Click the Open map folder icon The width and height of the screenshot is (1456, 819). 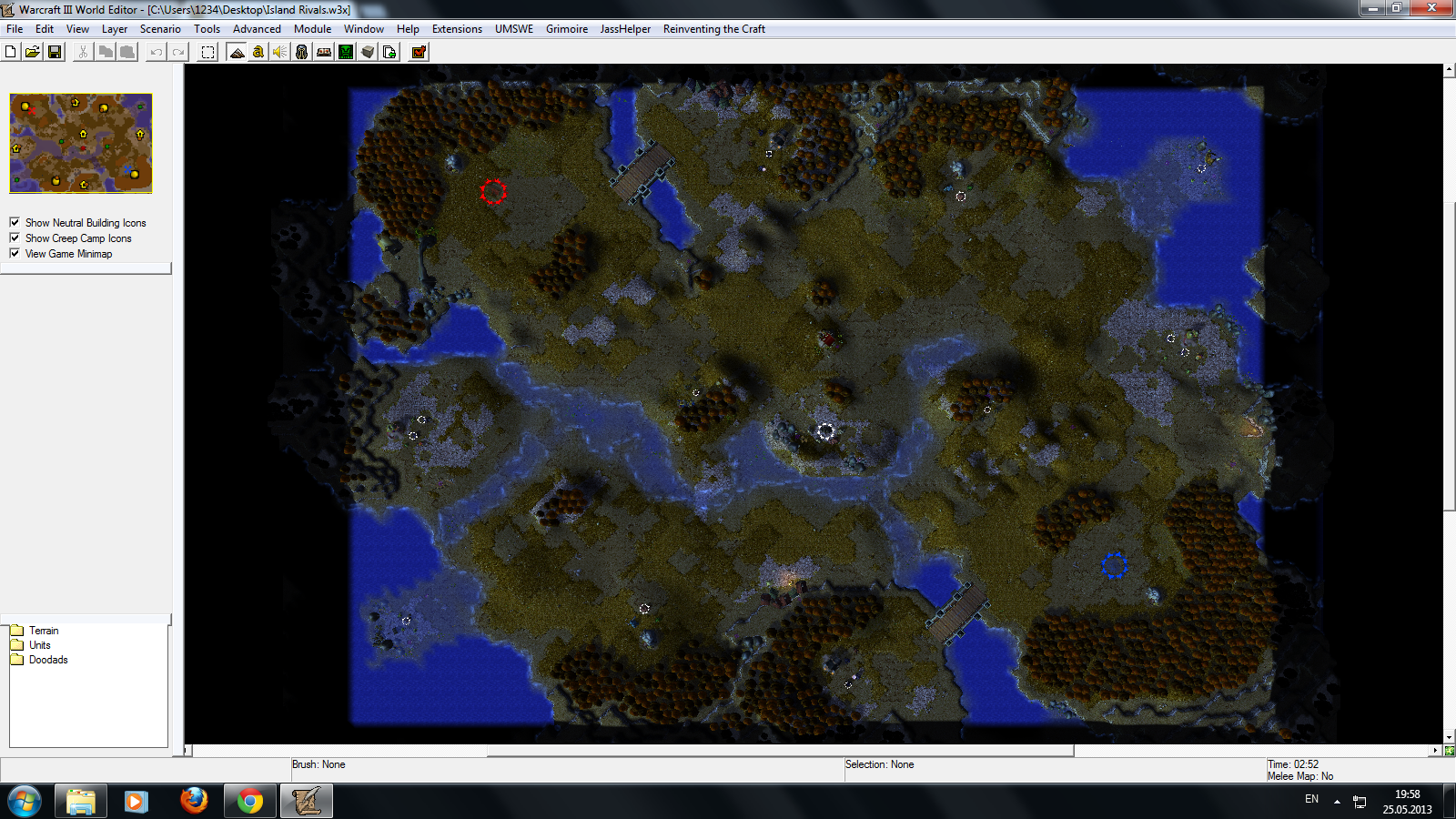click(x=33, y=52)
